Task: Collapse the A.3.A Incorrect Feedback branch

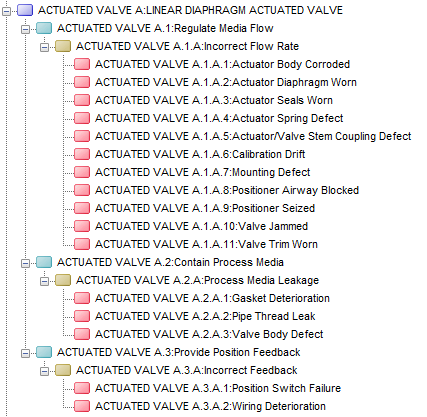Action: click(x=44, y=372)
